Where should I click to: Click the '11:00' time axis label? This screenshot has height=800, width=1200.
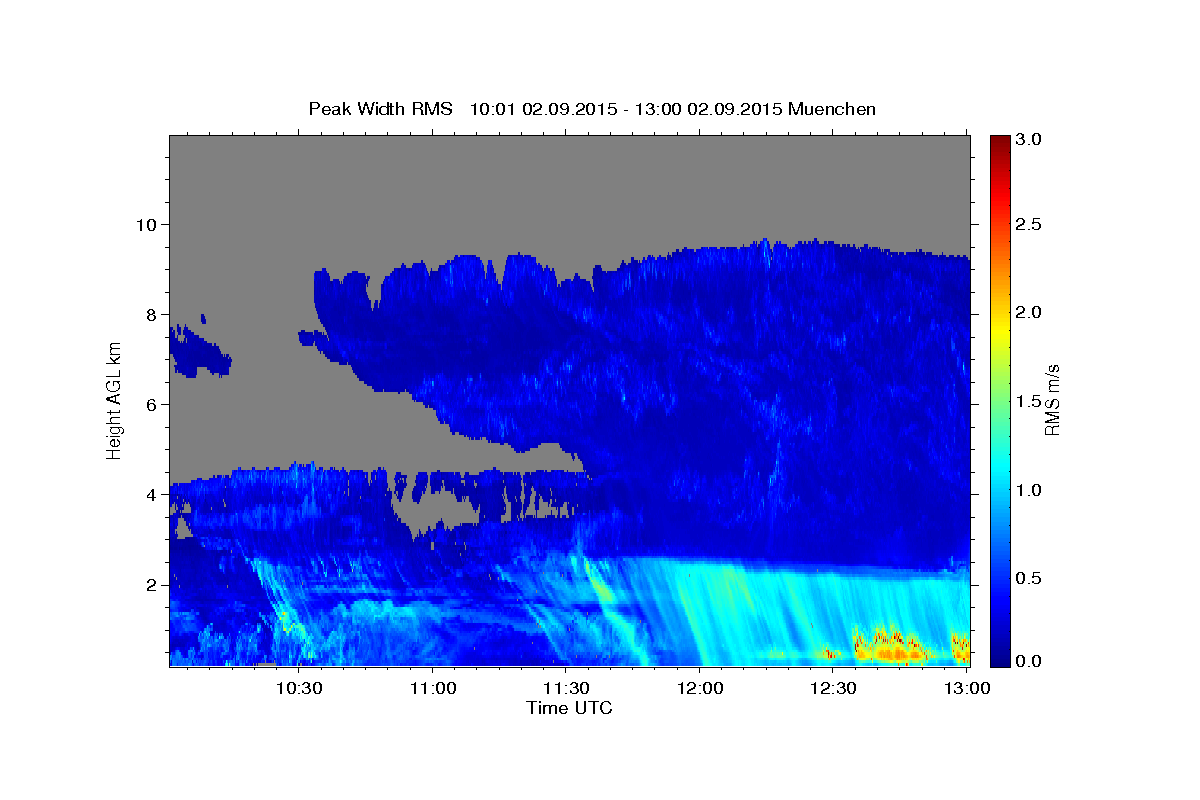tap(433, 687)
